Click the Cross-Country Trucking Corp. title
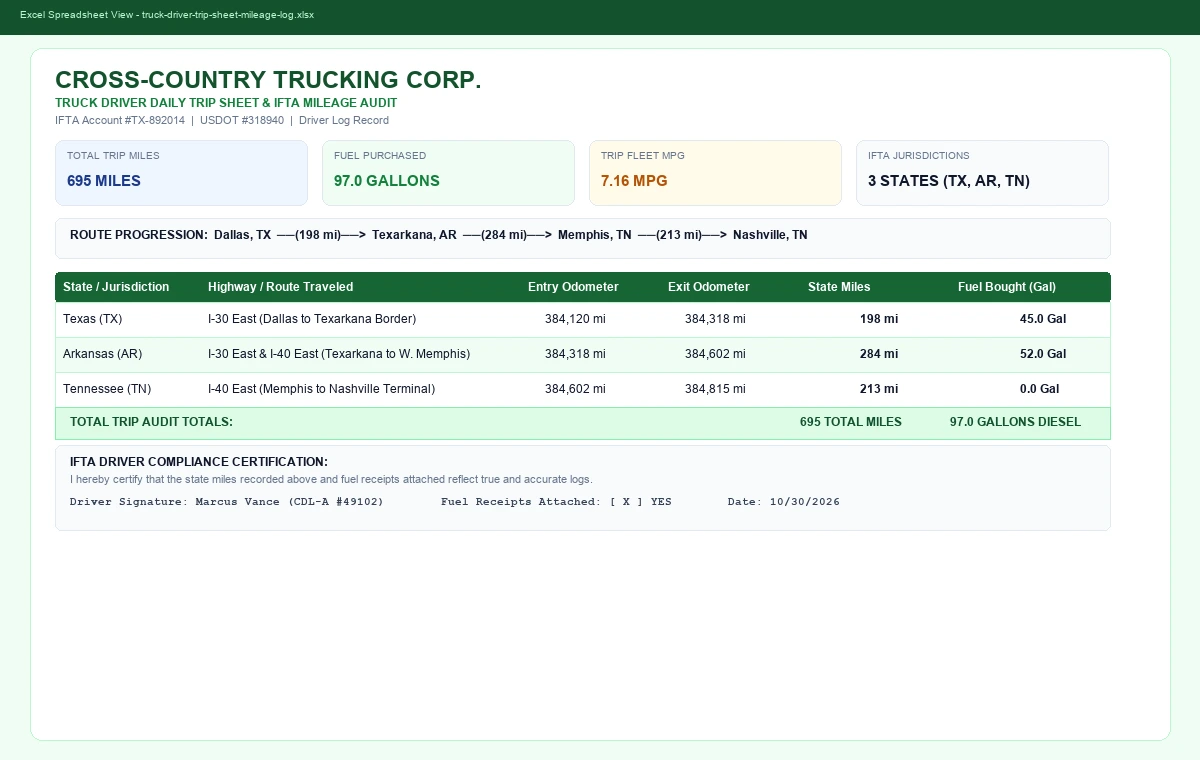The width and height of the screenshot is (1200, 760). 268,81
